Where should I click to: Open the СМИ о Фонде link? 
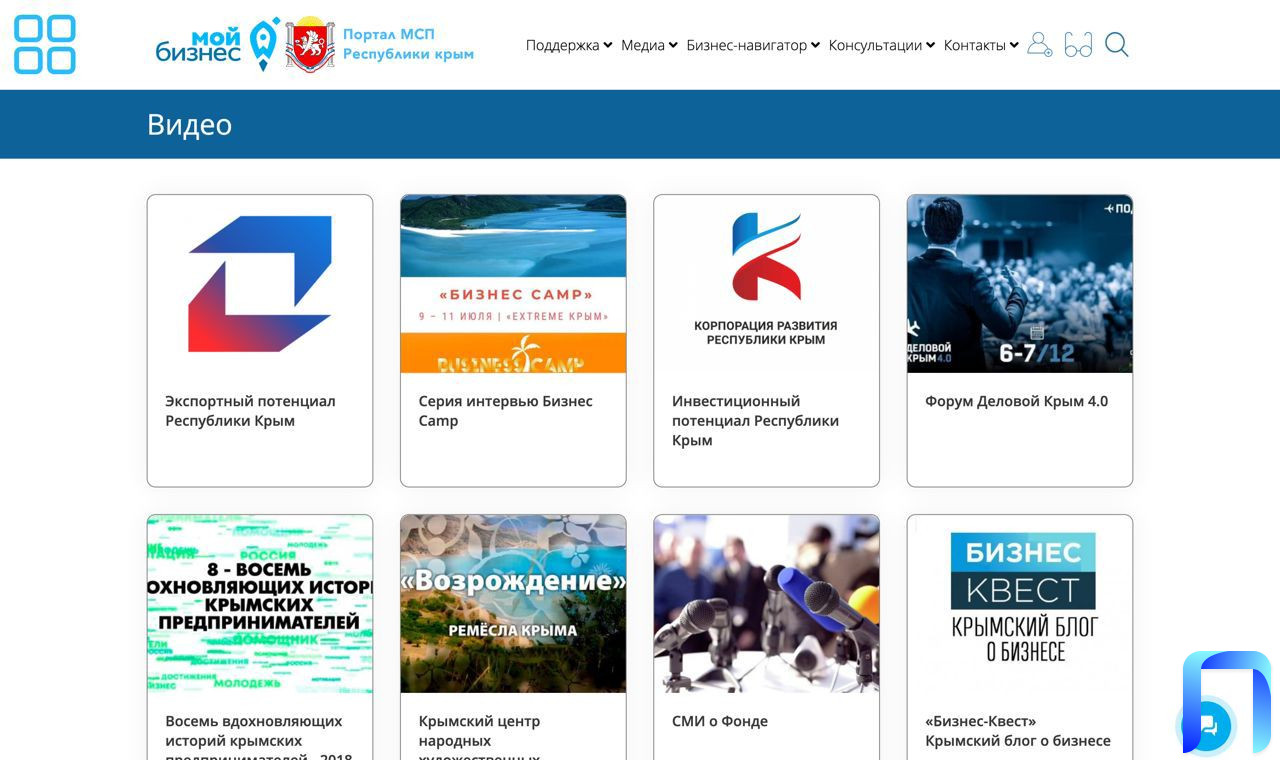coord(720,721)
